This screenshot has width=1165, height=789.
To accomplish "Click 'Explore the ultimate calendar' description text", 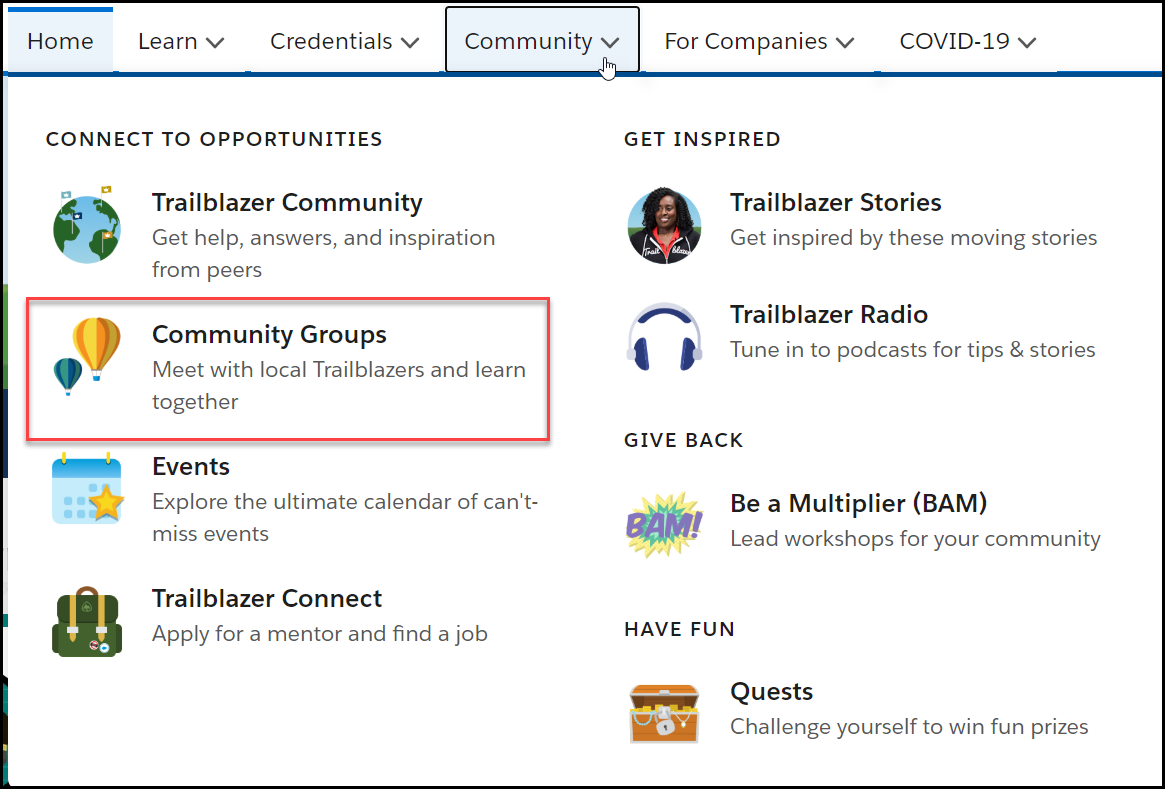I will 345,518.
